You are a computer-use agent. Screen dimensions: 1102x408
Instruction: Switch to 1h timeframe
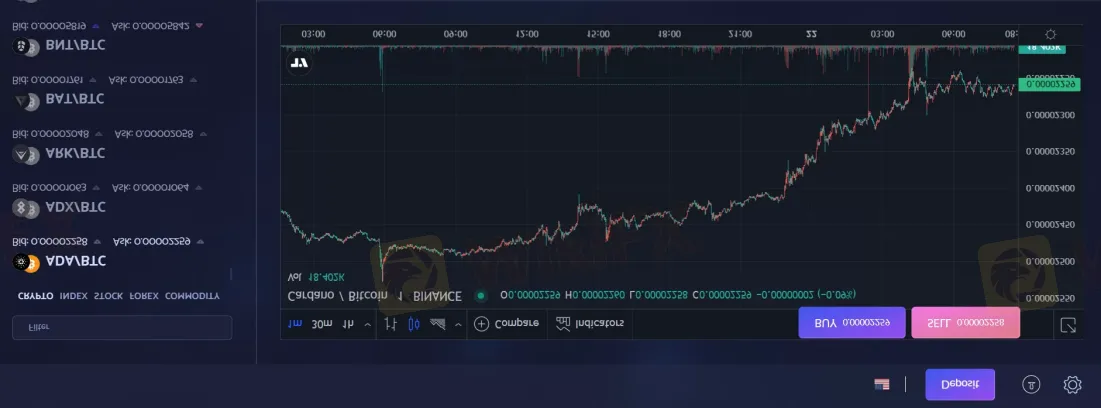348,323
